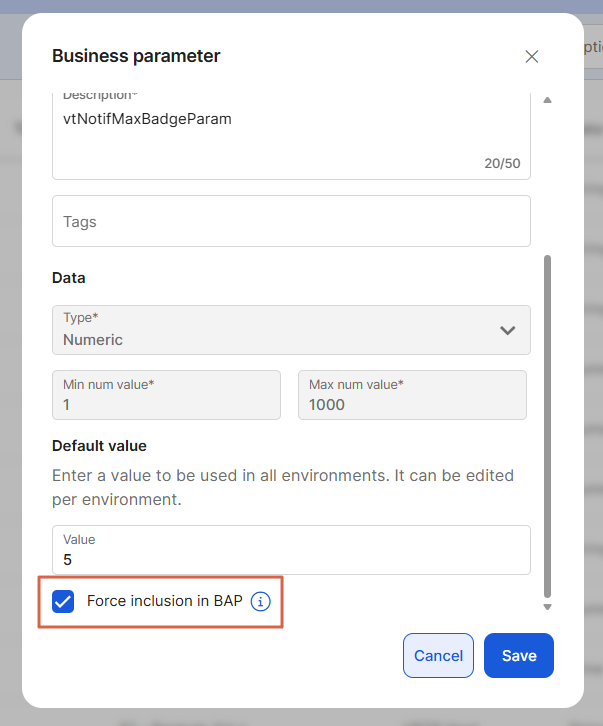Click the 'Default value' section heading

[x=99, y=446]
